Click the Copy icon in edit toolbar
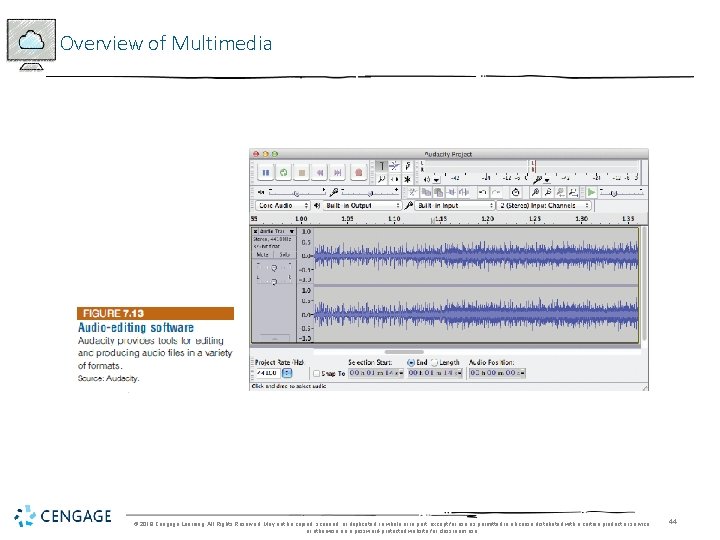The image size is (720, 540). coord(426,192)
